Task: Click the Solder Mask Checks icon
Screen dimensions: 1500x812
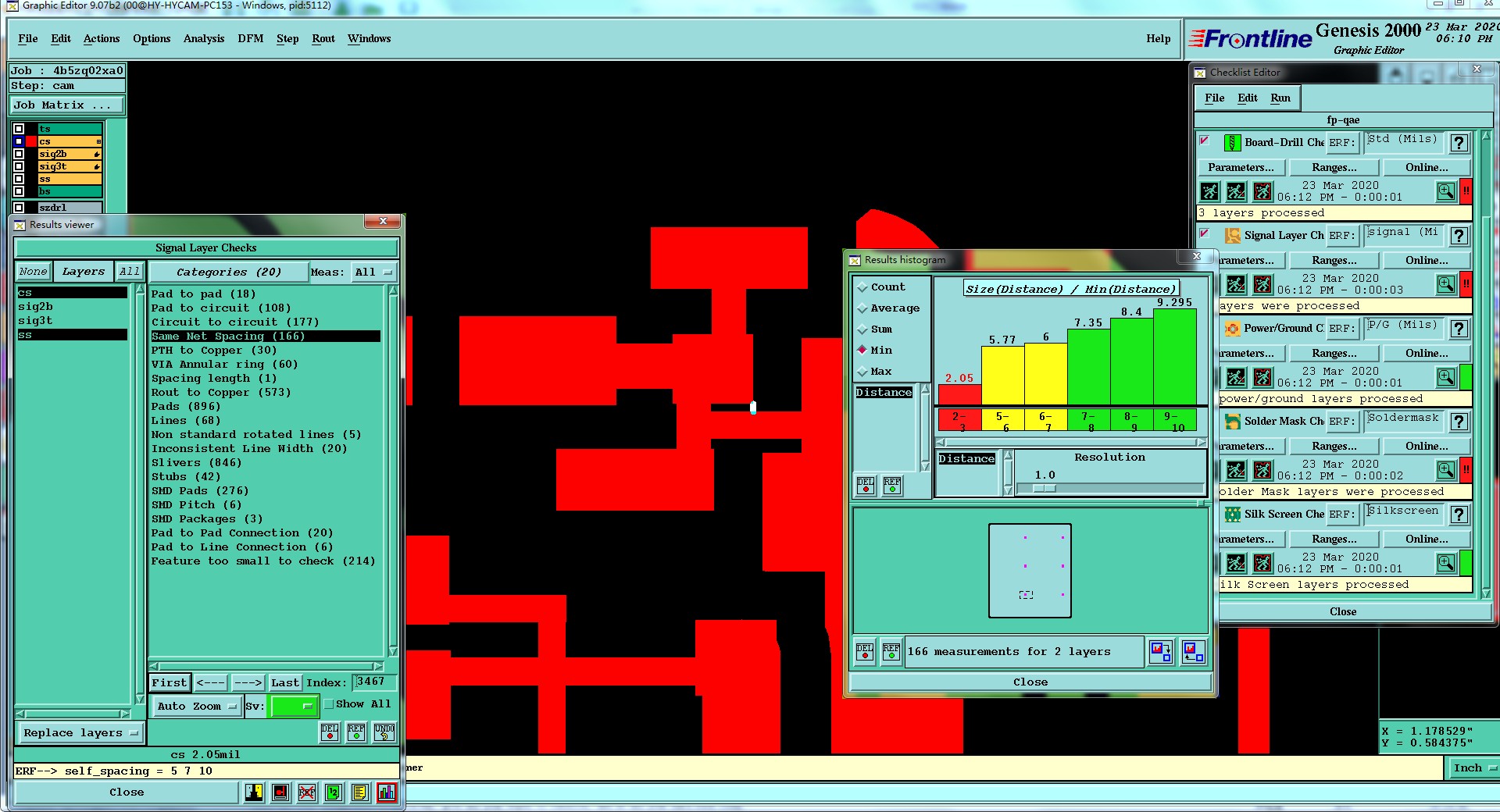Action: point(1232,422)
